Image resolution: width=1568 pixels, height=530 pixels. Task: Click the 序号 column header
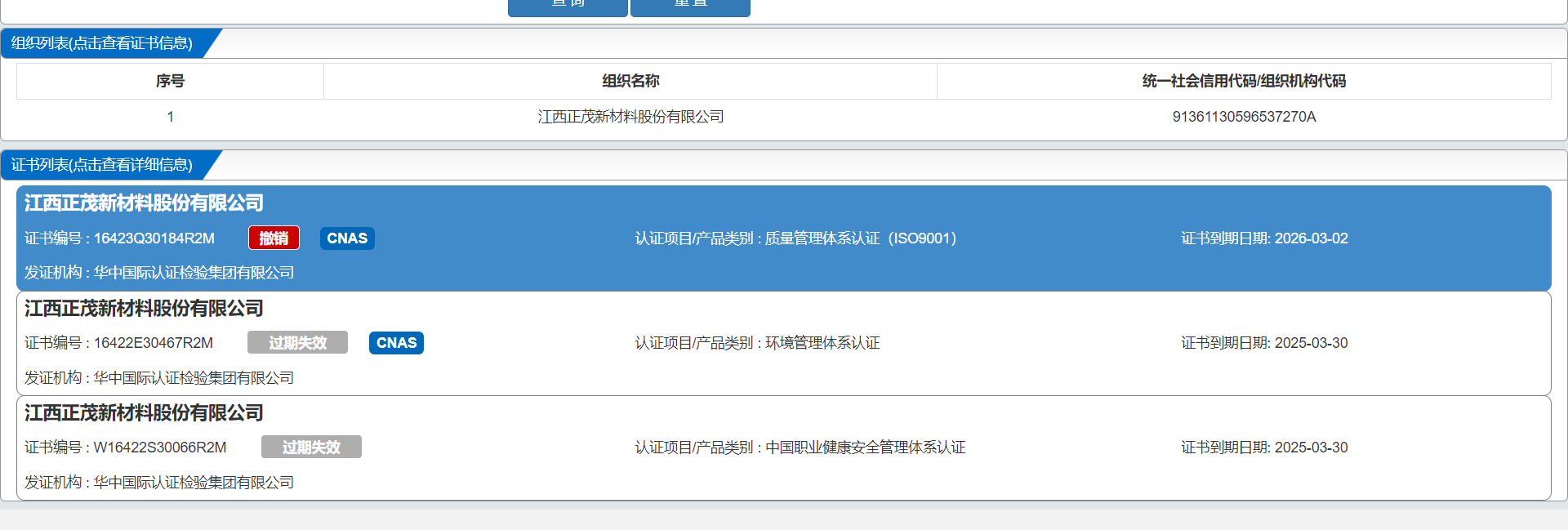coord(170,81)
